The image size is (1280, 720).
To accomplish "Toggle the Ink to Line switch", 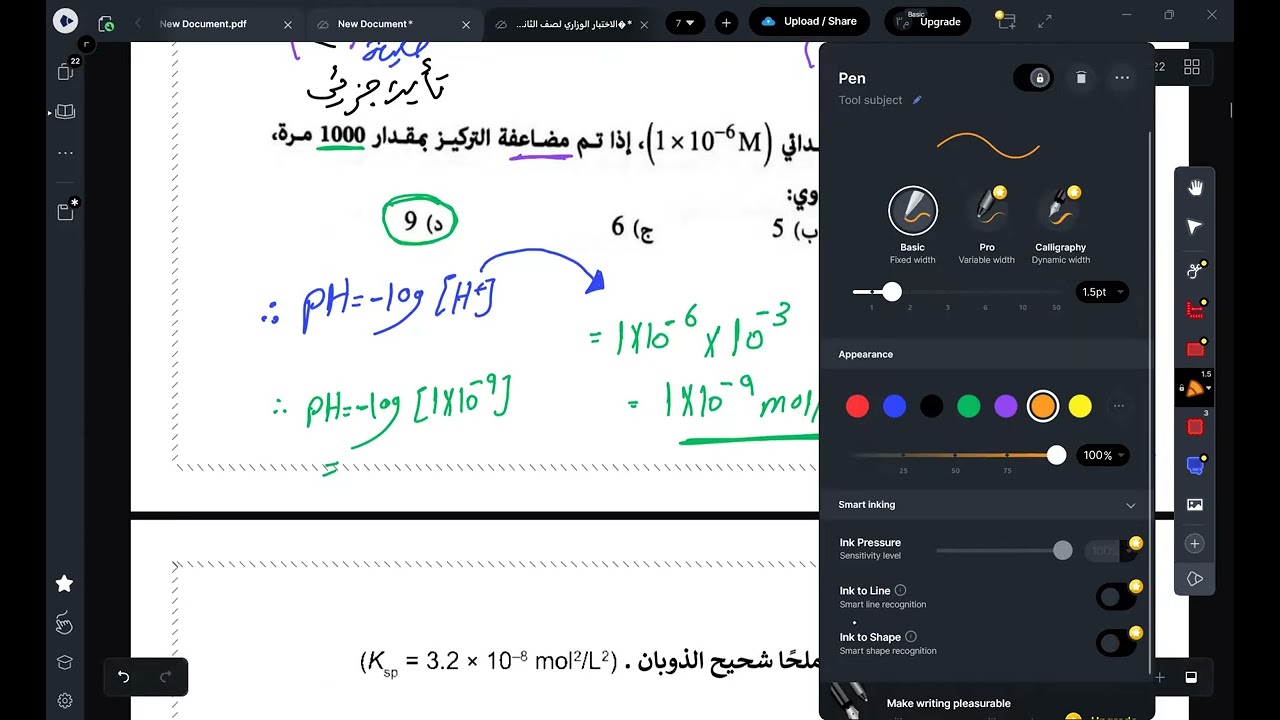I will tap(1115, 597).
